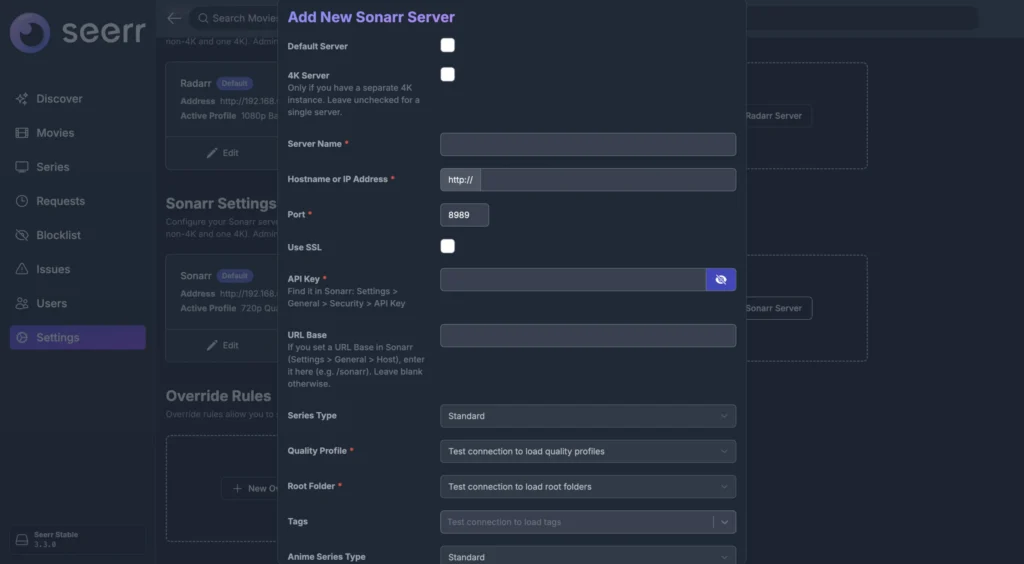1024x564 pixels.
Task: Open the Series Type dropdown
Action: pos(588,416)
